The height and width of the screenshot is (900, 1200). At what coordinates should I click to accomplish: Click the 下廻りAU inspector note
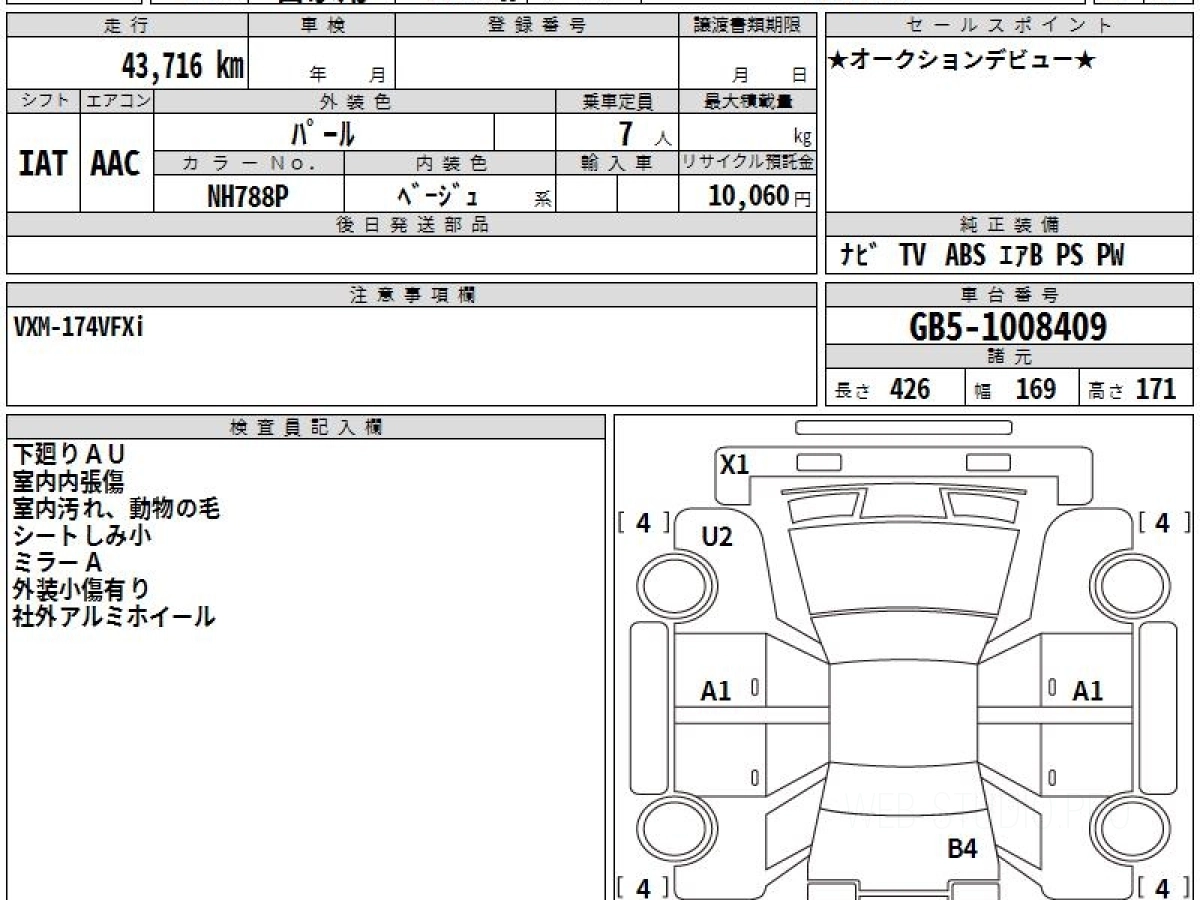[x=69, y=455]
